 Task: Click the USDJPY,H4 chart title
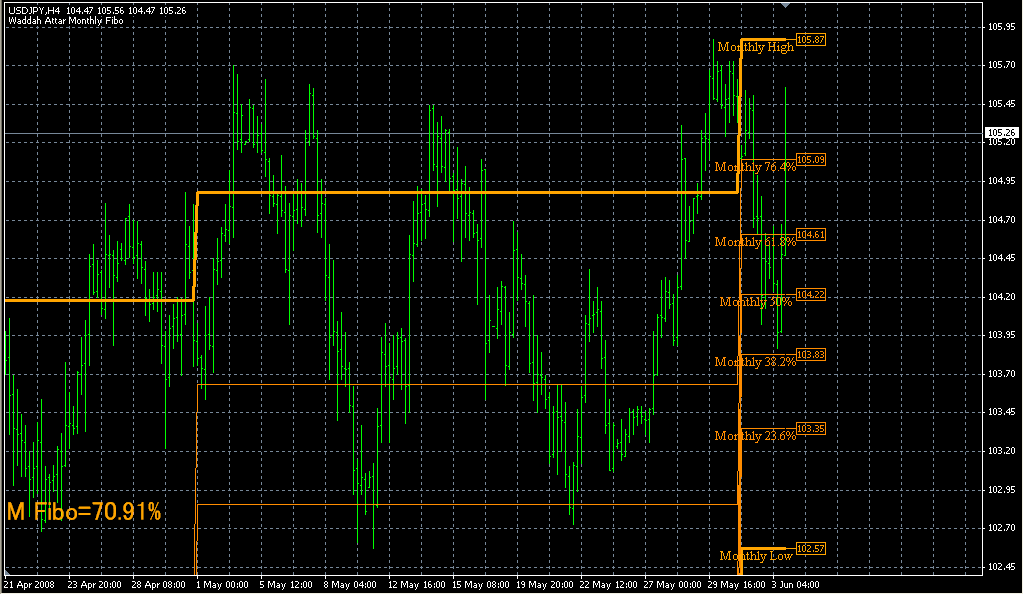click(34, 10)
